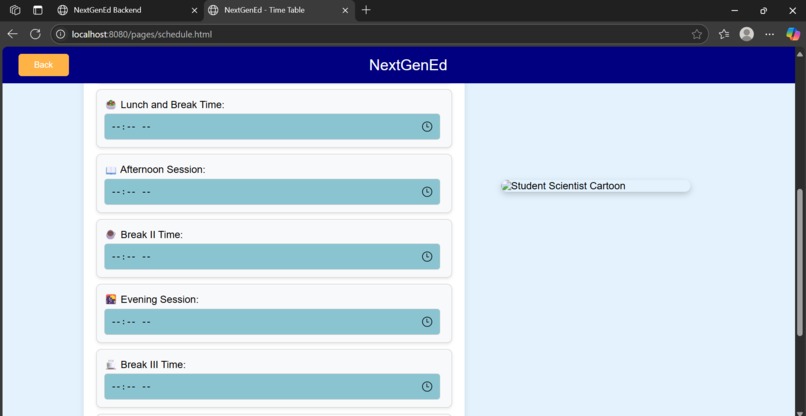Close the NextGenEd Backend tab
Image resolution: width=806 pixels, height=416 pixels.
(194, 10)
